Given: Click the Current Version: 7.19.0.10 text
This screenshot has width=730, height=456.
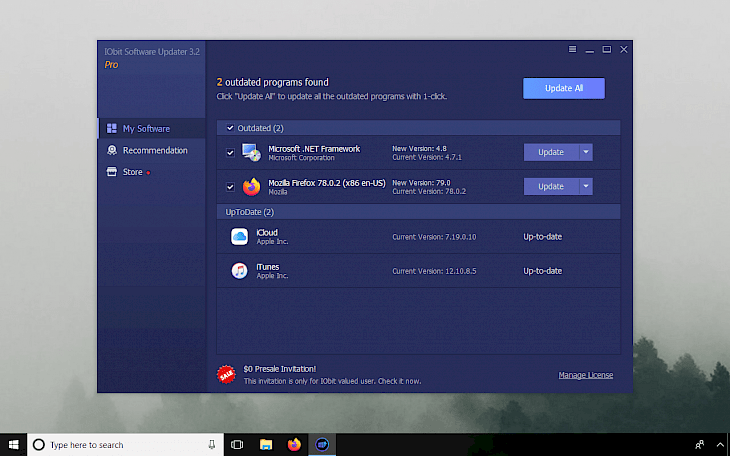Looking at the screenshot, I should (x=434, y=237).
